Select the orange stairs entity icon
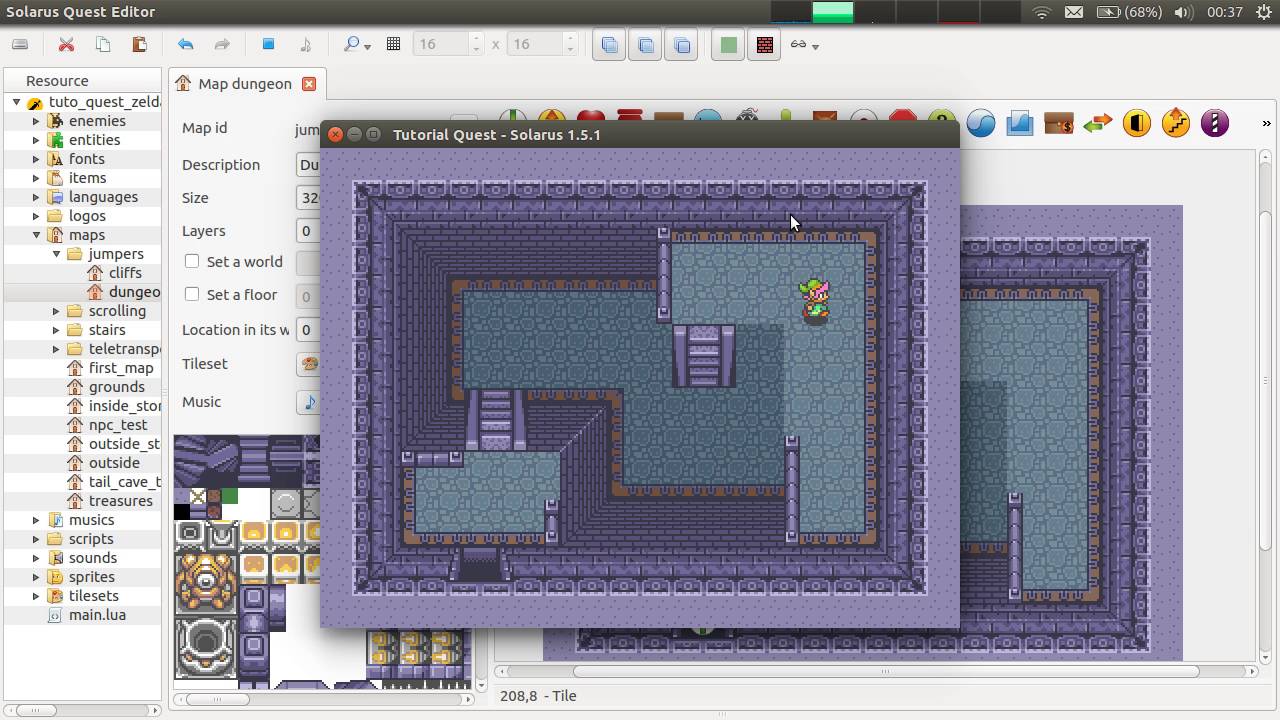 click(1175, 123)
